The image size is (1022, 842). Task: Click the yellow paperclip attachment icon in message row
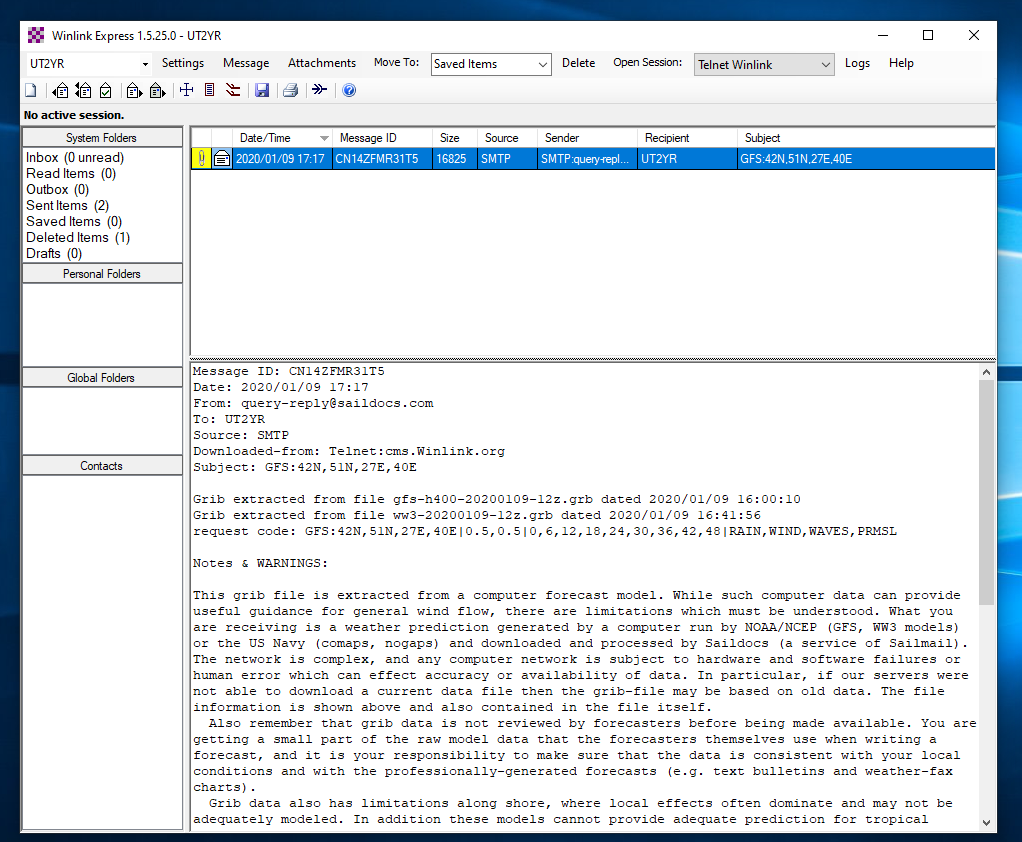[x=201, y=159]
